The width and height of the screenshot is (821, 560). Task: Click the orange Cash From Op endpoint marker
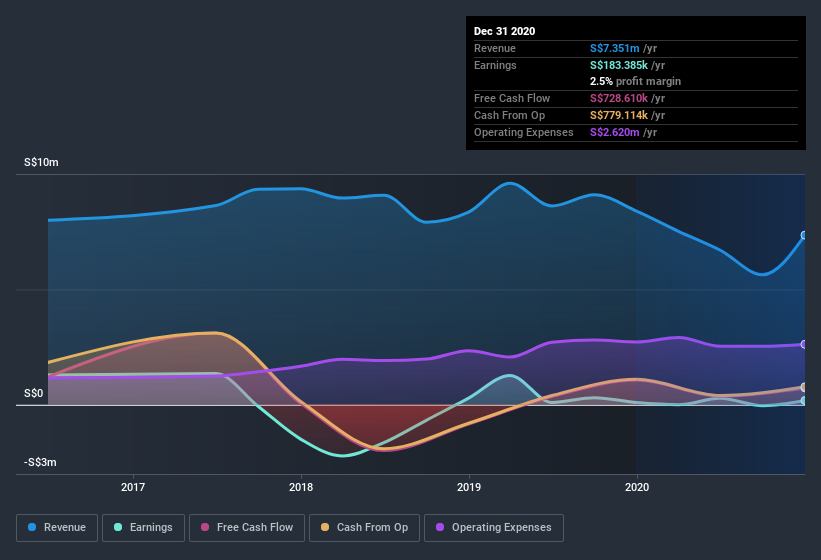(804, 387)
